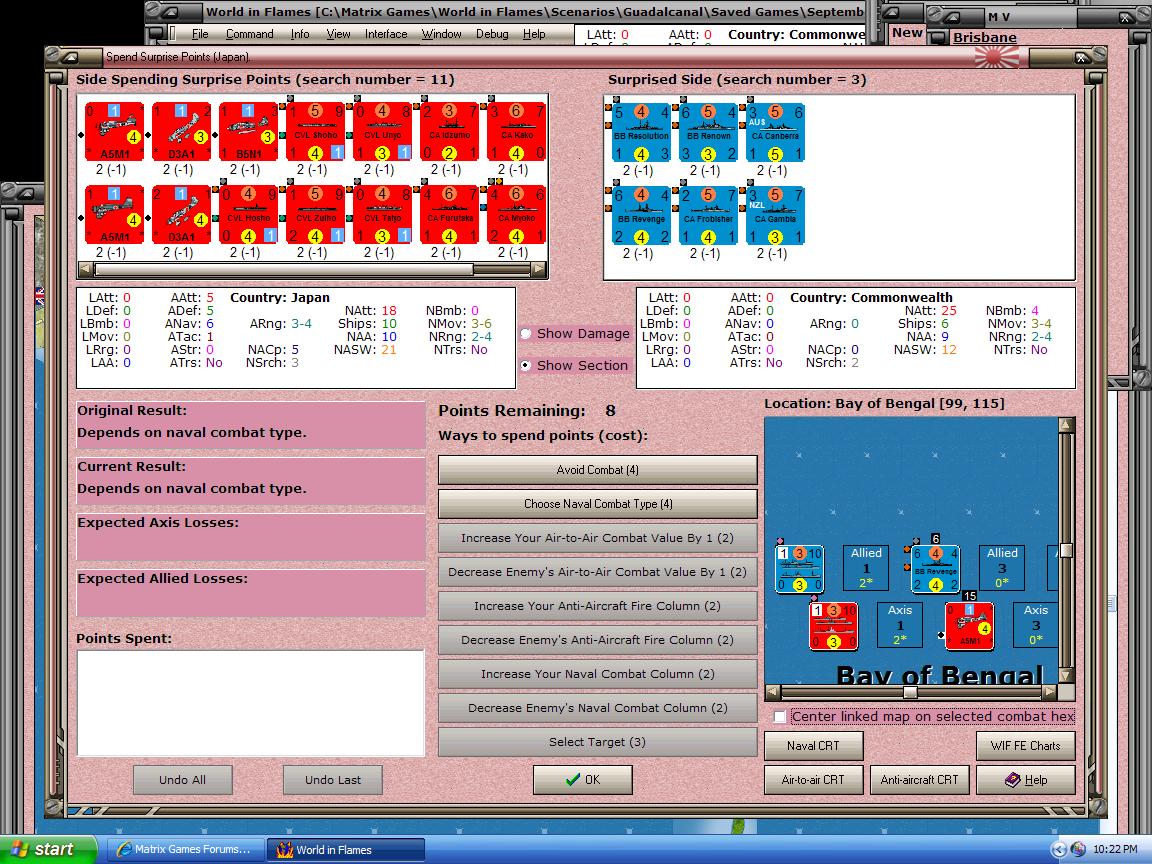Viewport: 1152px width, 864px height.
Task: Click the map's vertical scrollbar down arrow
Action: [1067, 675]
